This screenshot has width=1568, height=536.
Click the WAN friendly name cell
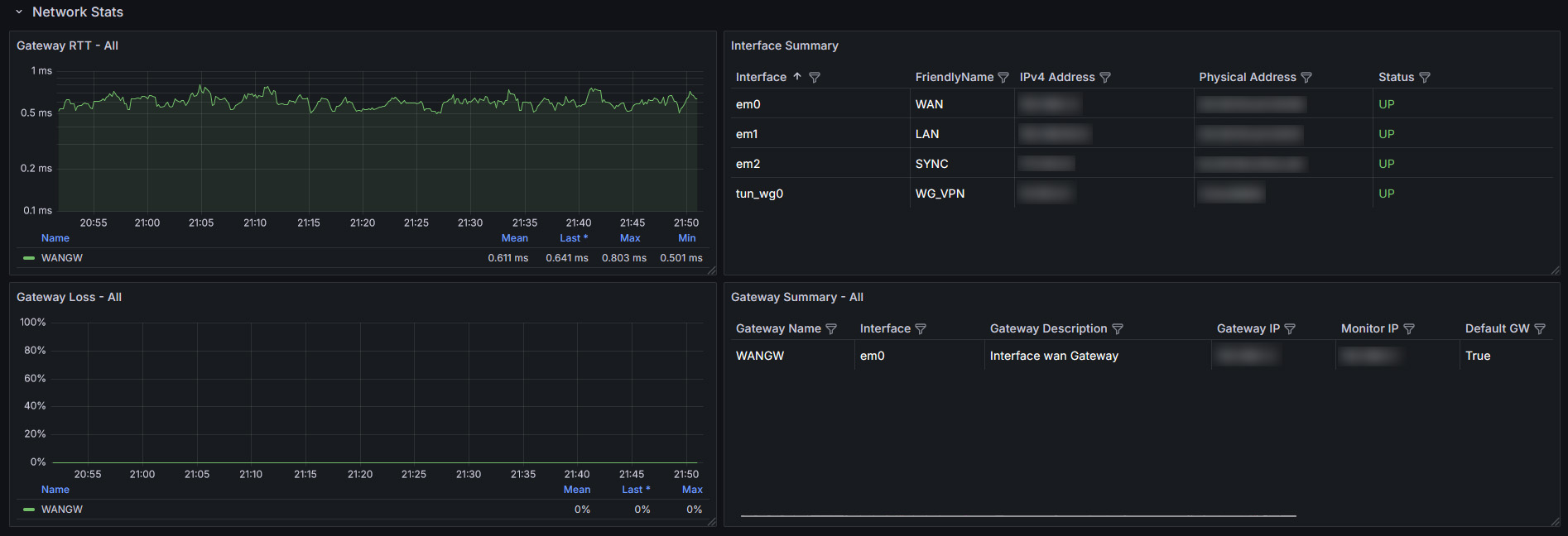pos(962,104)
